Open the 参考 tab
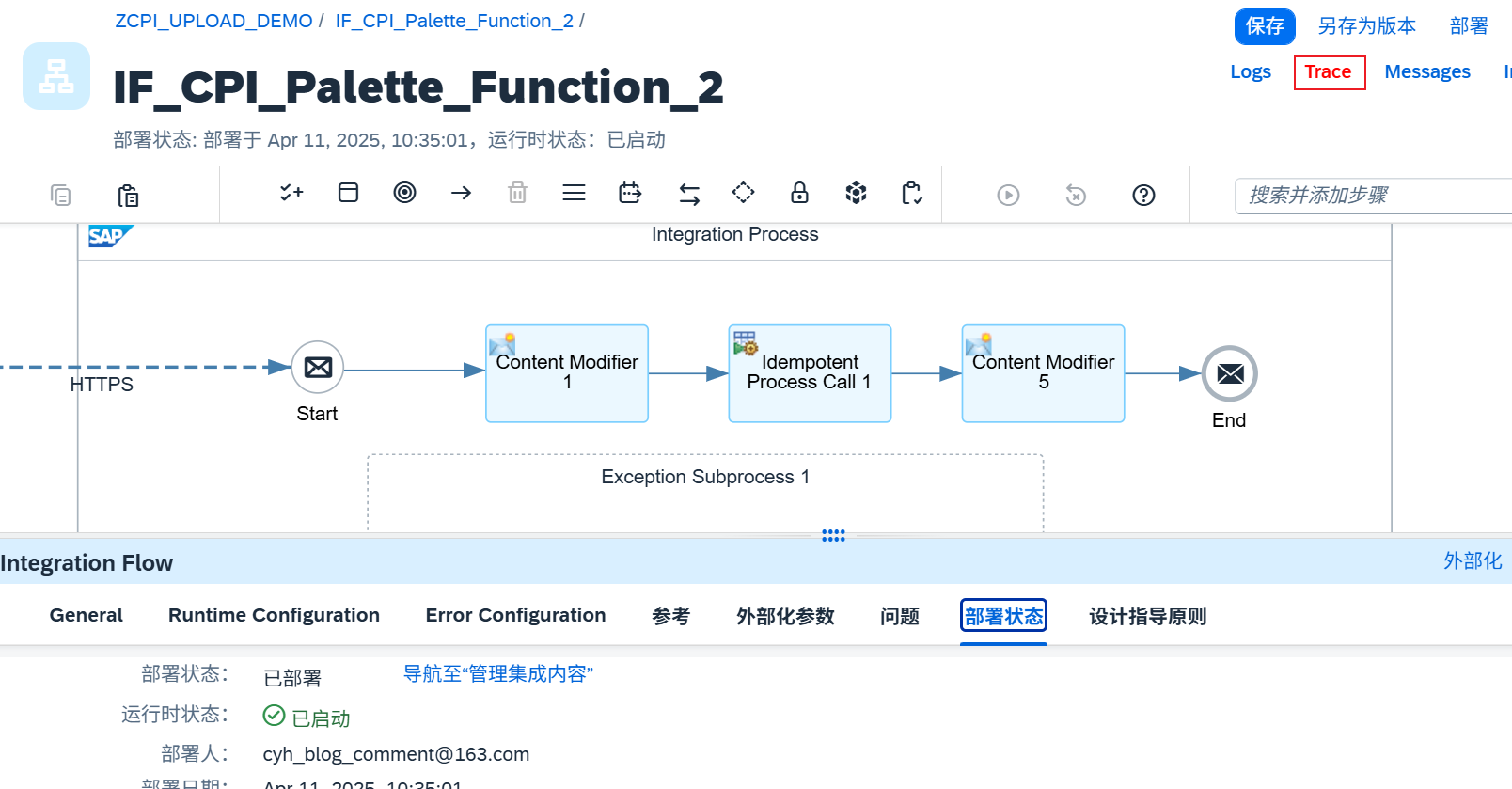 (x=670, y=616)
